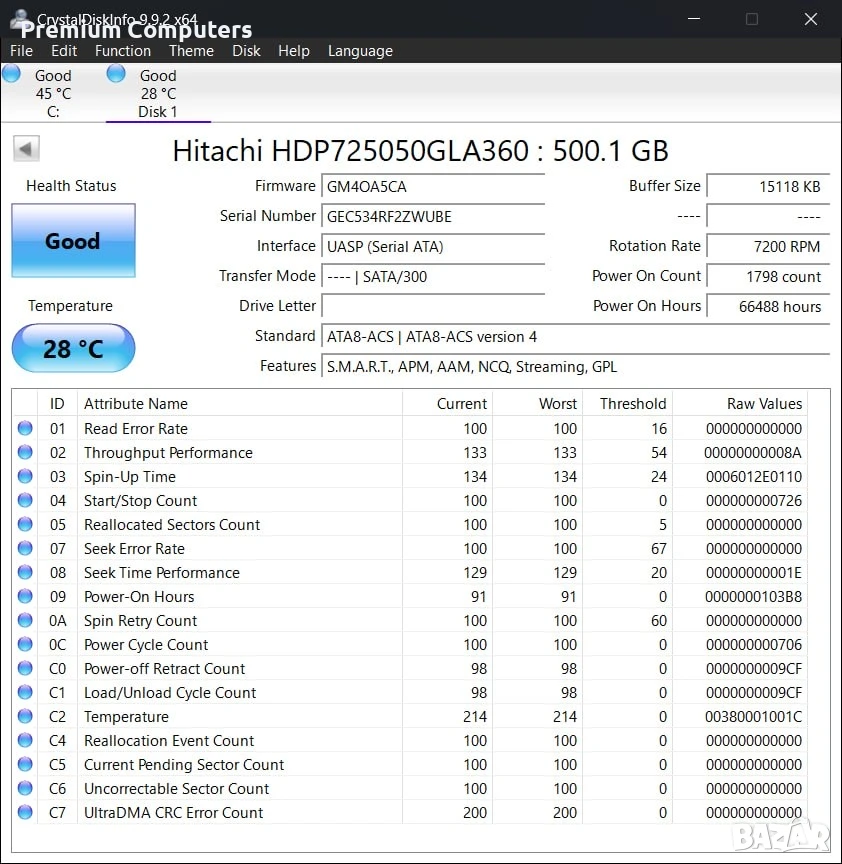Image resolution: width=842 pixels, height=864 pixels.
Task: Click status orb for Power-On Hours row
Action: coord(25,596)
